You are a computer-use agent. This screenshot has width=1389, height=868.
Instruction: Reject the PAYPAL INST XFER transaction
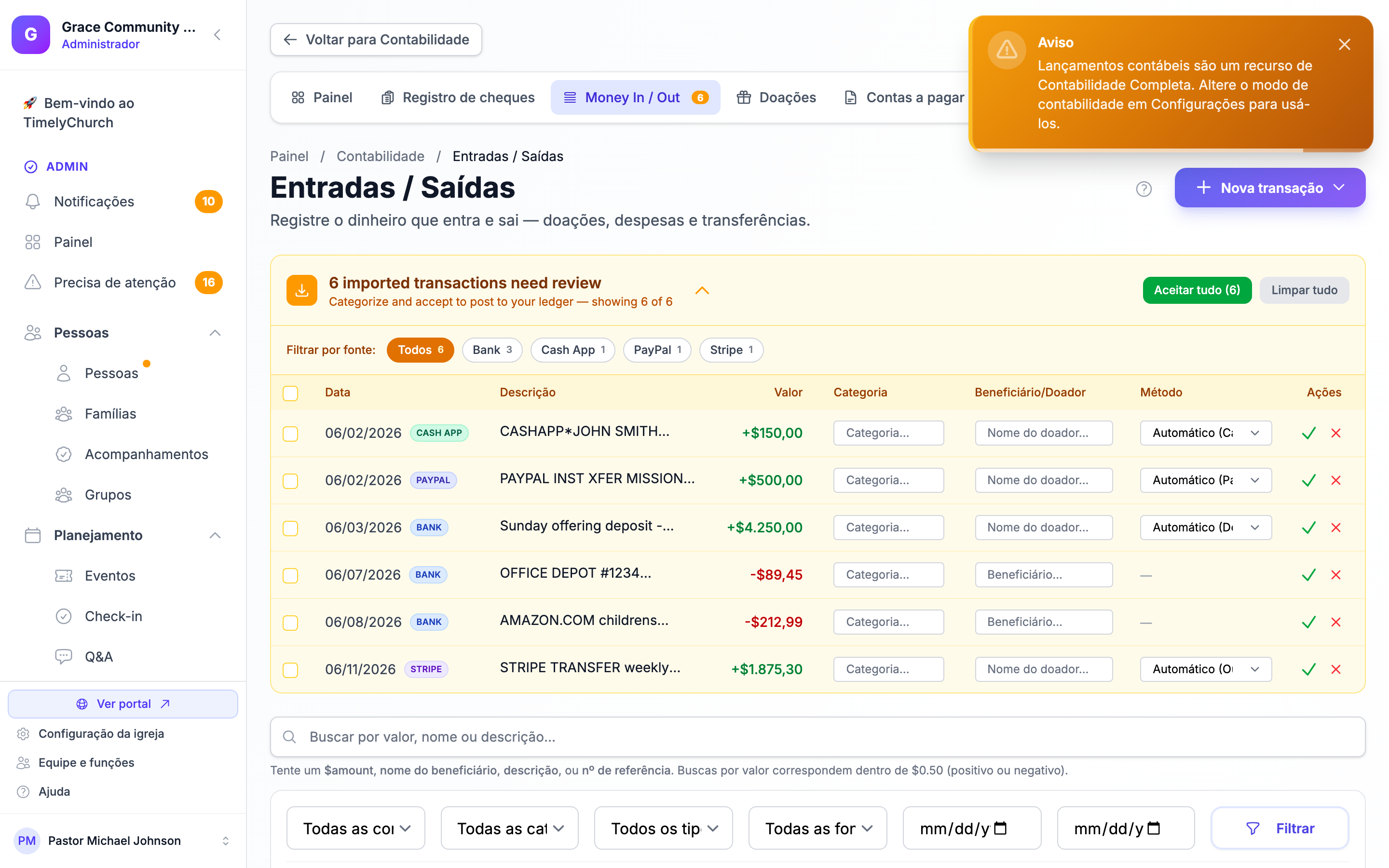[1335, 480]
